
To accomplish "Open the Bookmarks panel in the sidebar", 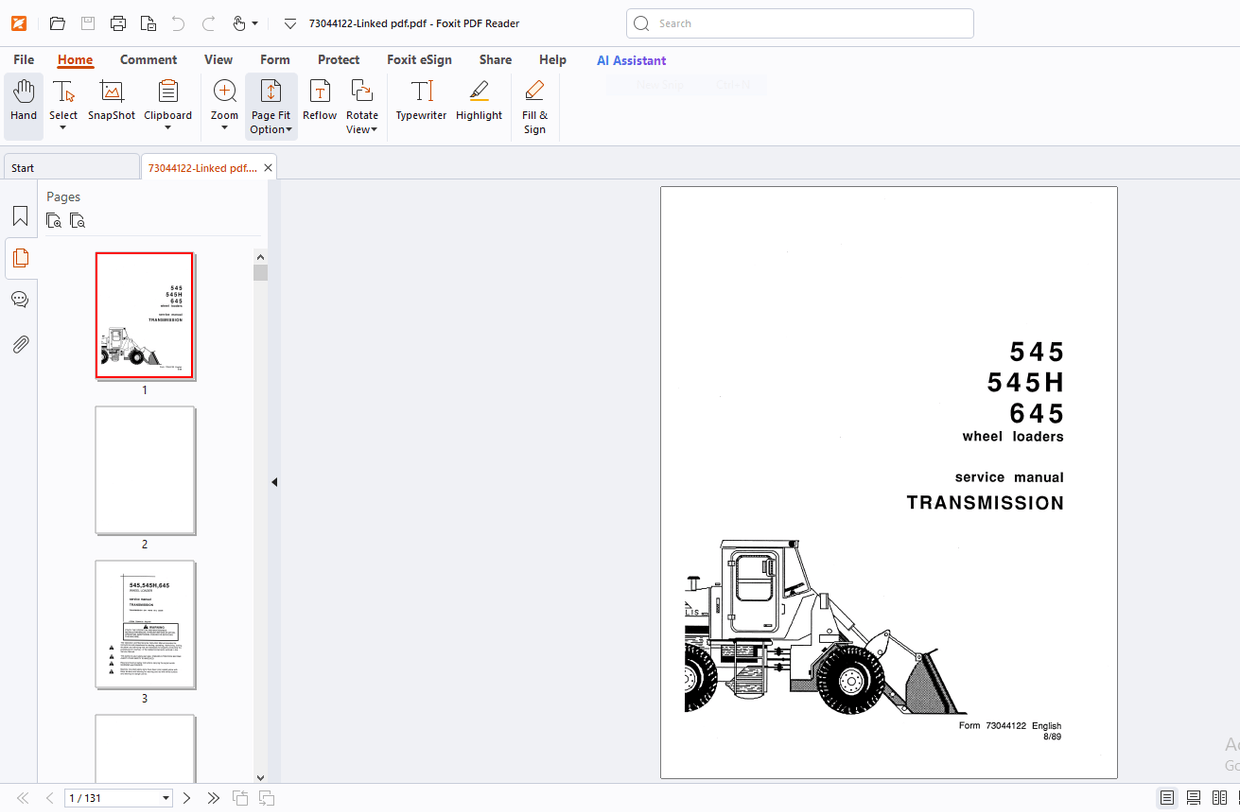I will 20,214.
